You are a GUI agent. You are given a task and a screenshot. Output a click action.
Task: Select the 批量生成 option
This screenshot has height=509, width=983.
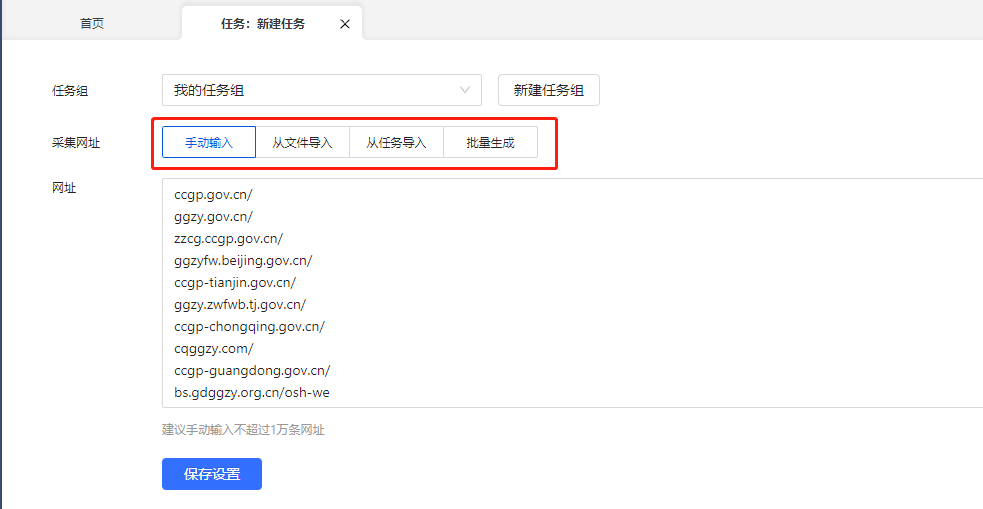point(490,142)
